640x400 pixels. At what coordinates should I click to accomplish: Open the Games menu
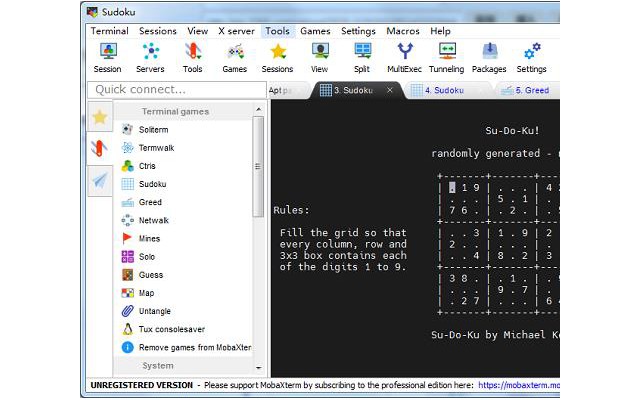click(x=315, y=31)
